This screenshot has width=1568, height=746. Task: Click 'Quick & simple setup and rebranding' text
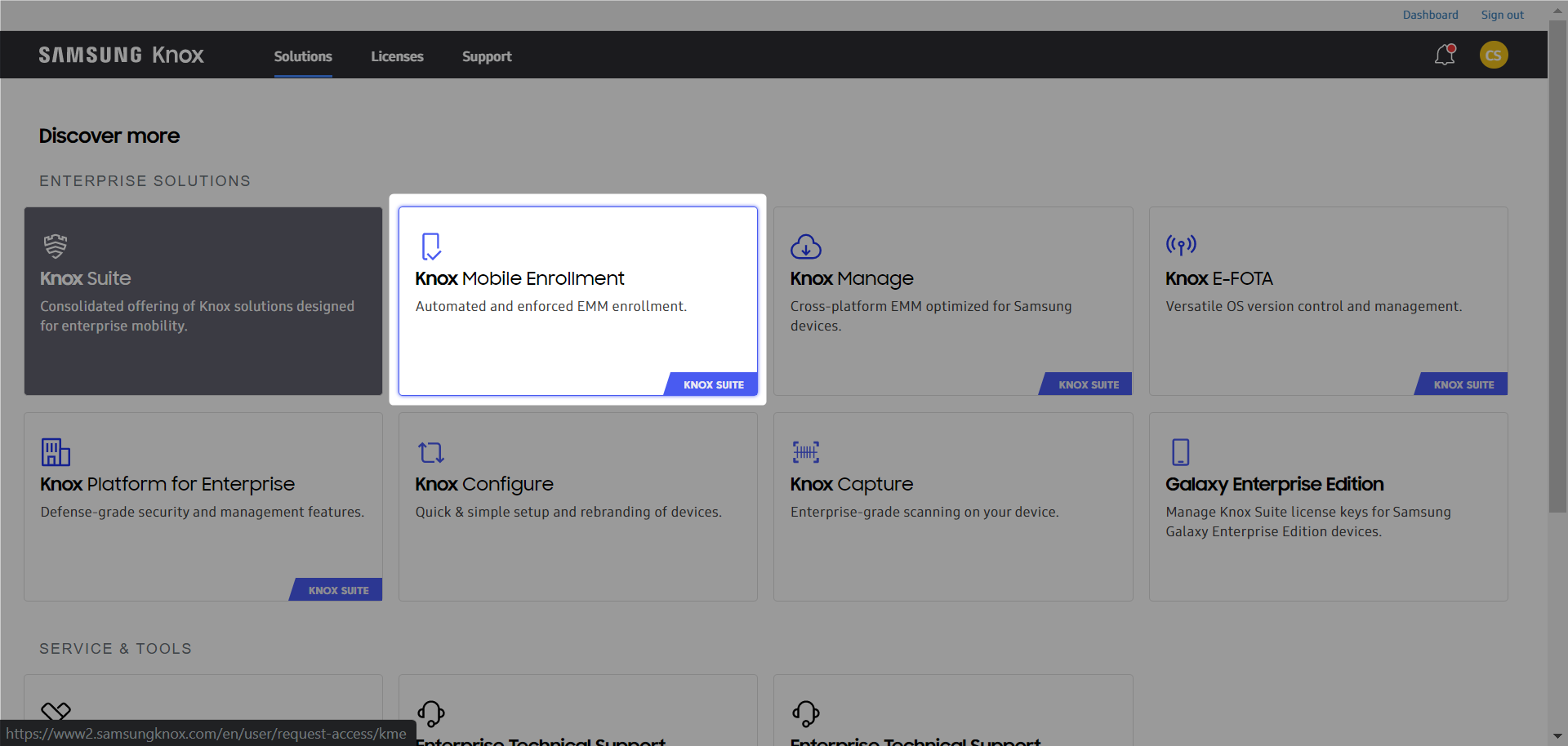pyautogui.click(x=568, y=512)
